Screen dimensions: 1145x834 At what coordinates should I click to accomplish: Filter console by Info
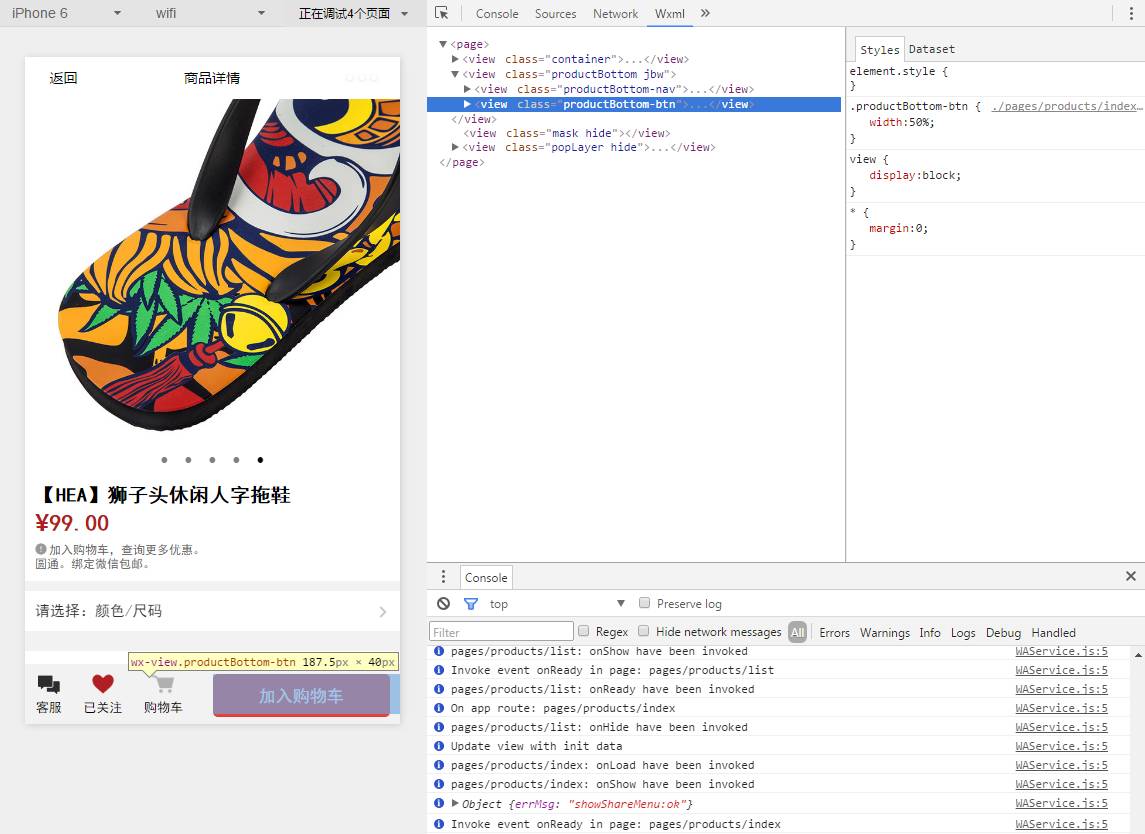pyautogui.click(x=930, y=632)
